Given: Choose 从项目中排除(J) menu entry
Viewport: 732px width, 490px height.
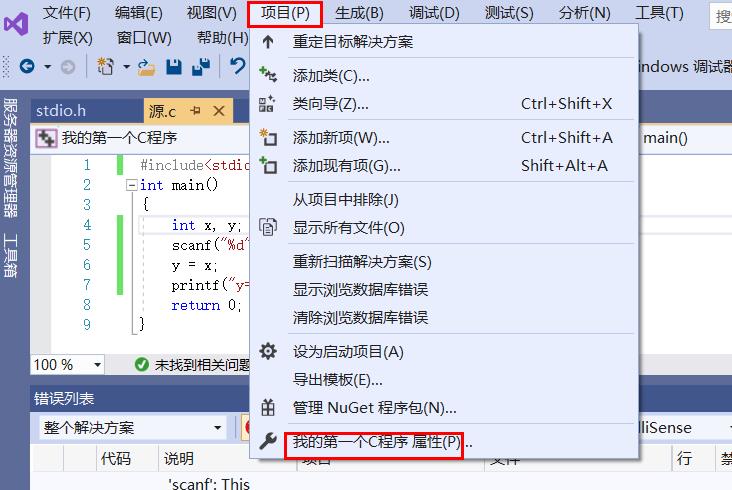Looking at the screenshot, I should tap(444, 200).
